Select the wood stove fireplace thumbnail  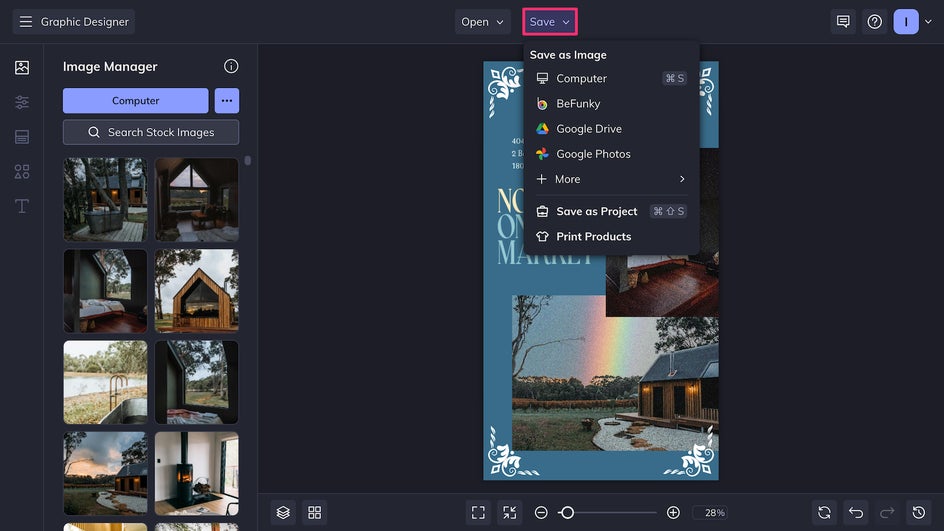(197, 474)
